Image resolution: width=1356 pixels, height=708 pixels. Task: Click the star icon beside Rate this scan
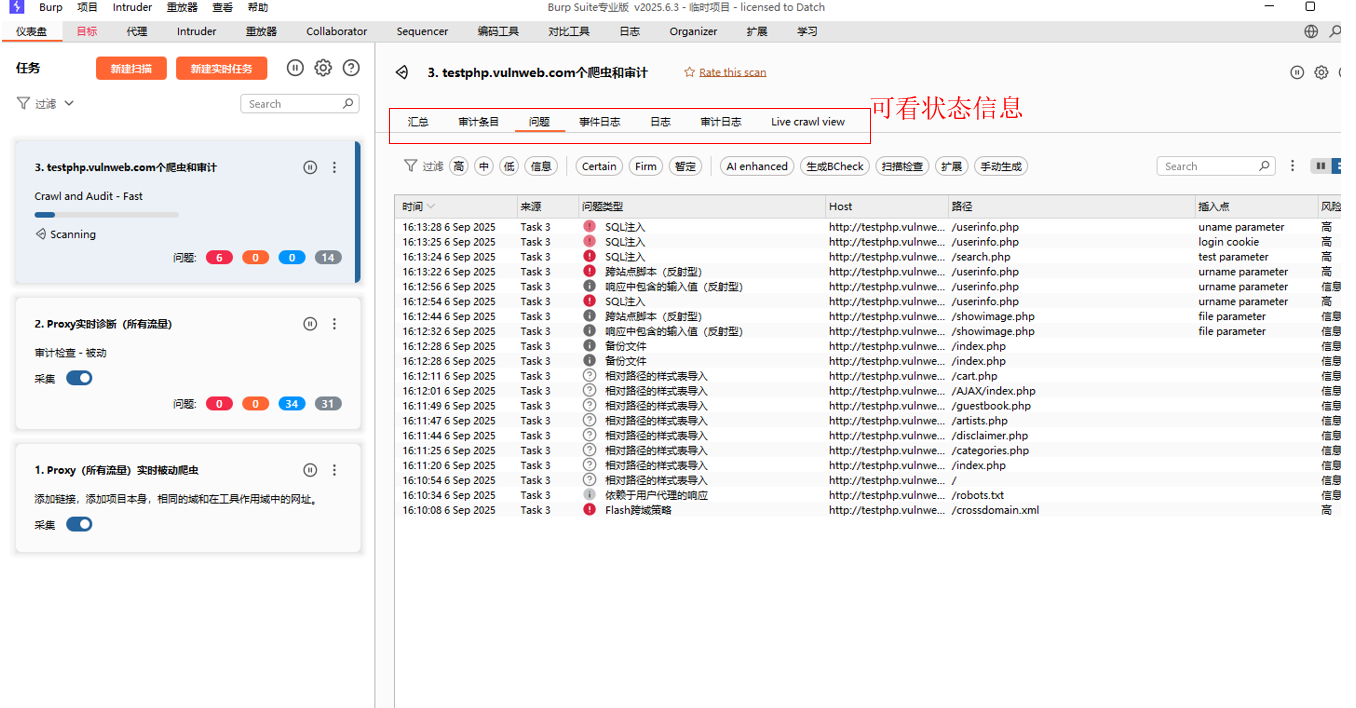click(x=689, y=72)
